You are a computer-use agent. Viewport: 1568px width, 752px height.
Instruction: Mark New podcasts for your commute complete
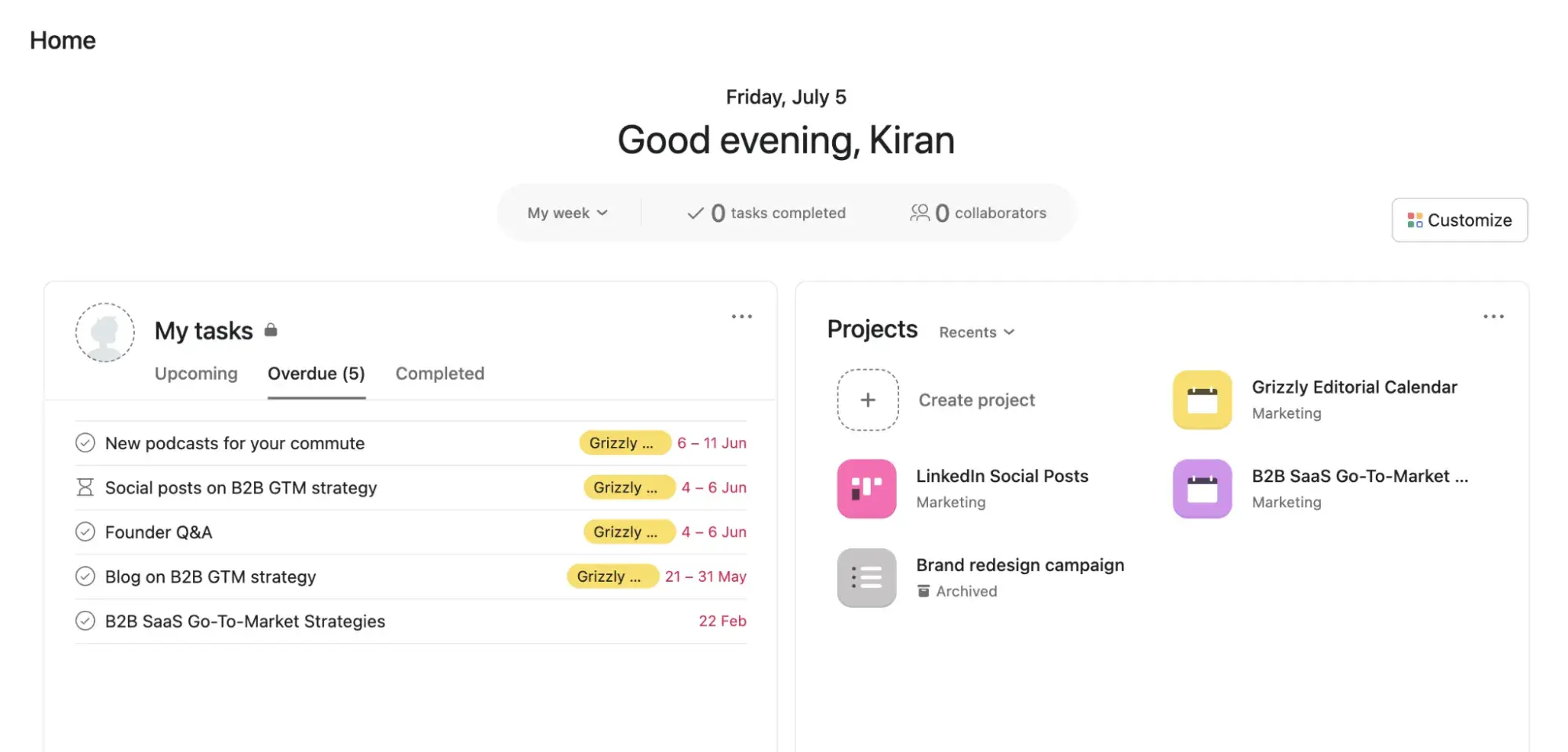[x=85, y=443]
